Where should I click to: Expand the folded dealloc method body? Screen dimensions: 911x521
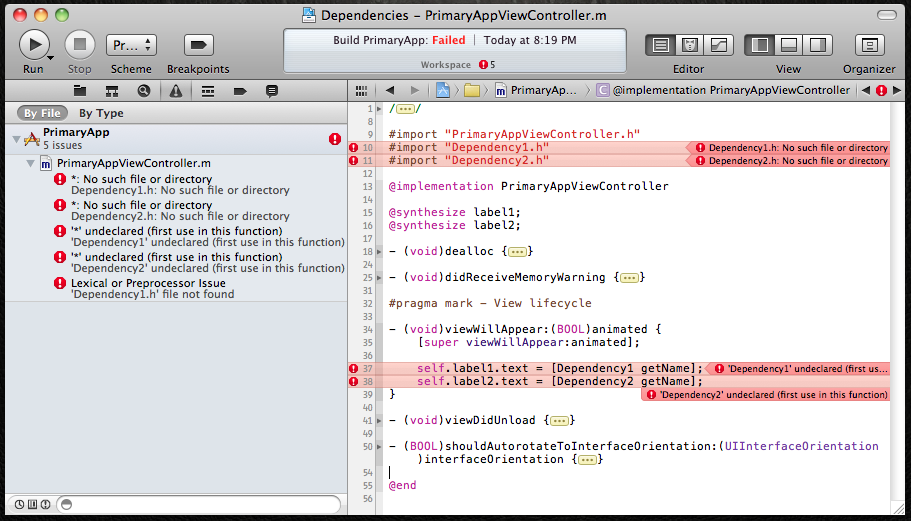tap(517, 251)
